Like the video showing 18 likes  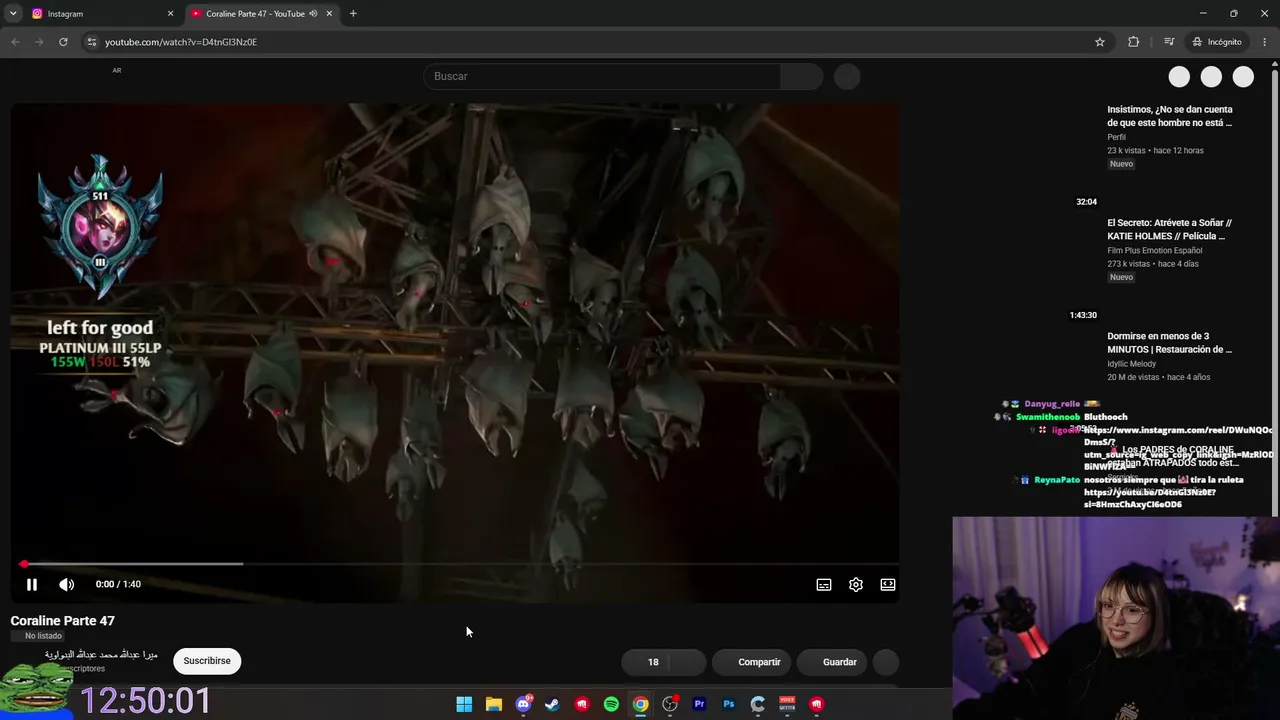click(x=646, y=662)
